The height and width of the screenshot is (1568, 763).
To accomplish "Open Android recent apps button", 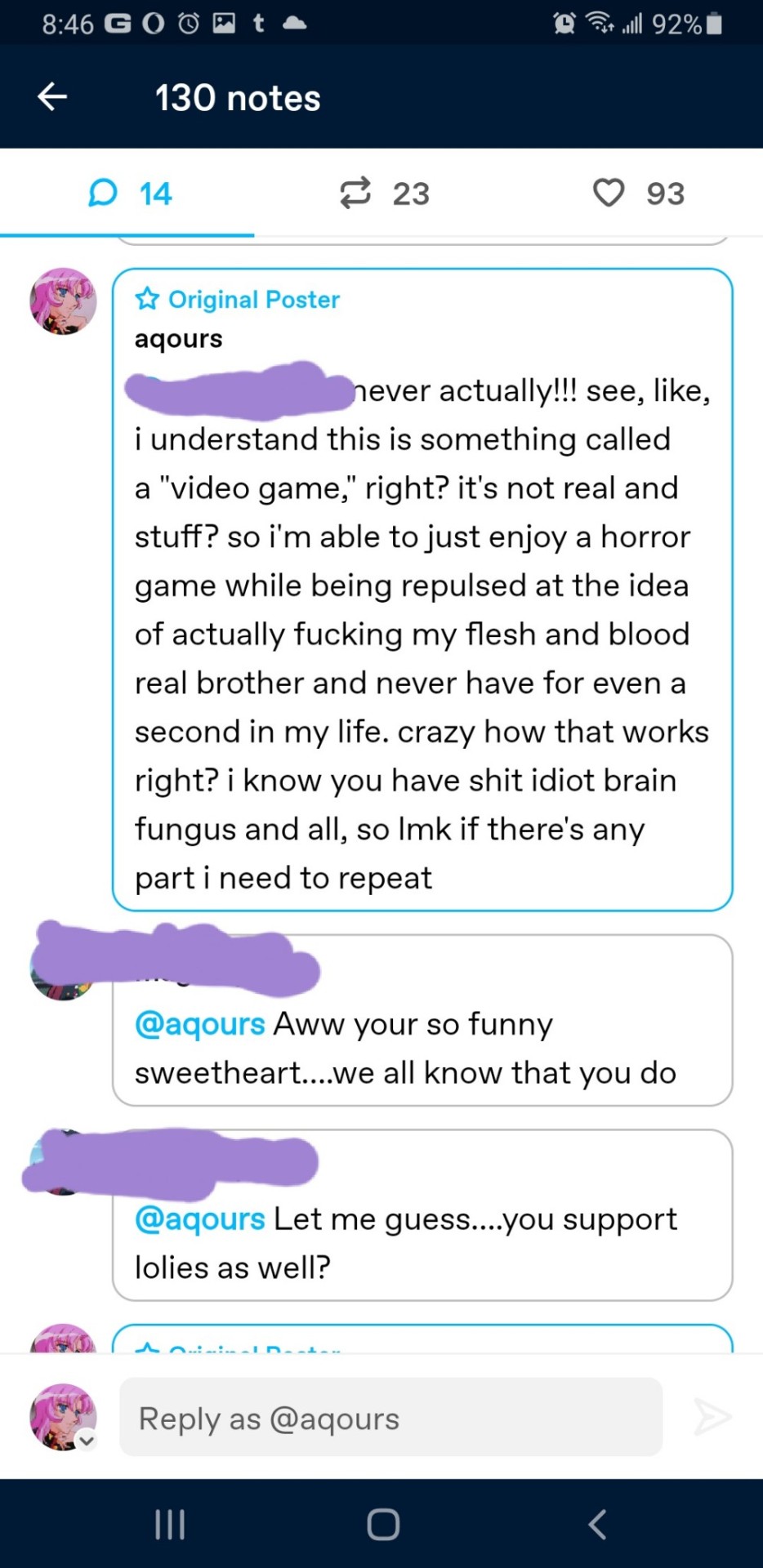I will 170,1525.
